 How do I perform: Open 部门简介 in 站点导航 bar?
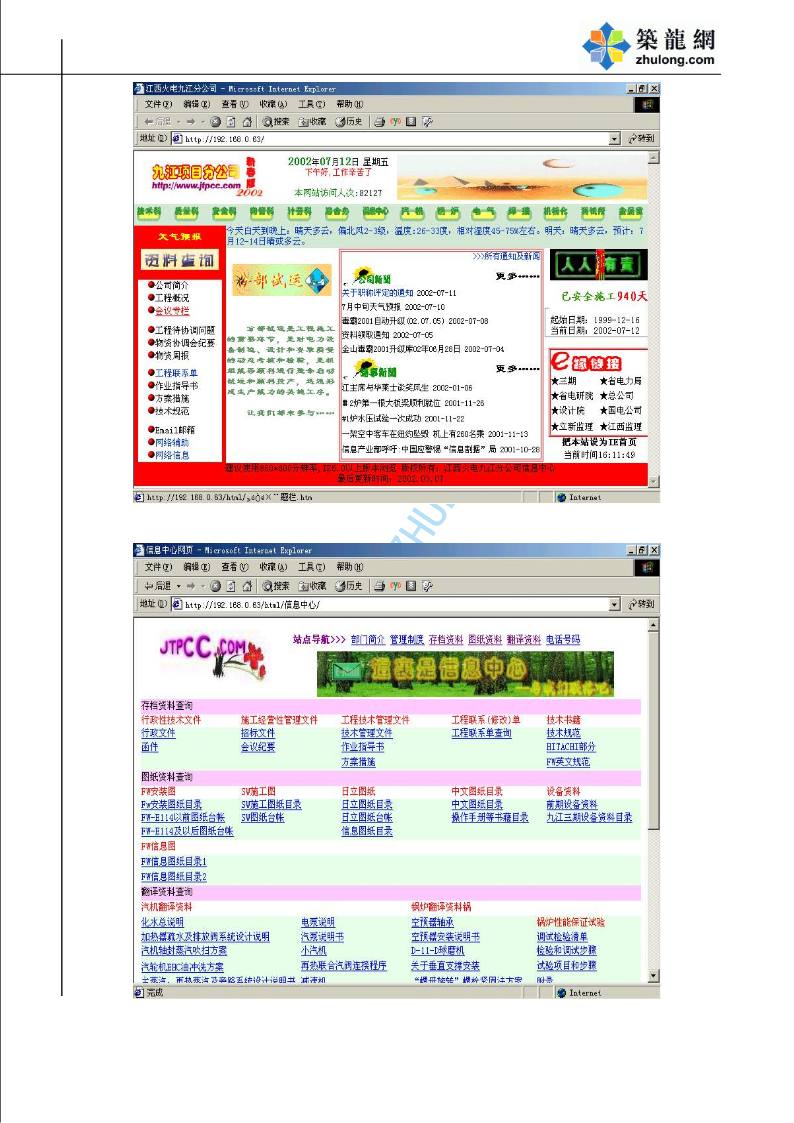click(368, 640)
